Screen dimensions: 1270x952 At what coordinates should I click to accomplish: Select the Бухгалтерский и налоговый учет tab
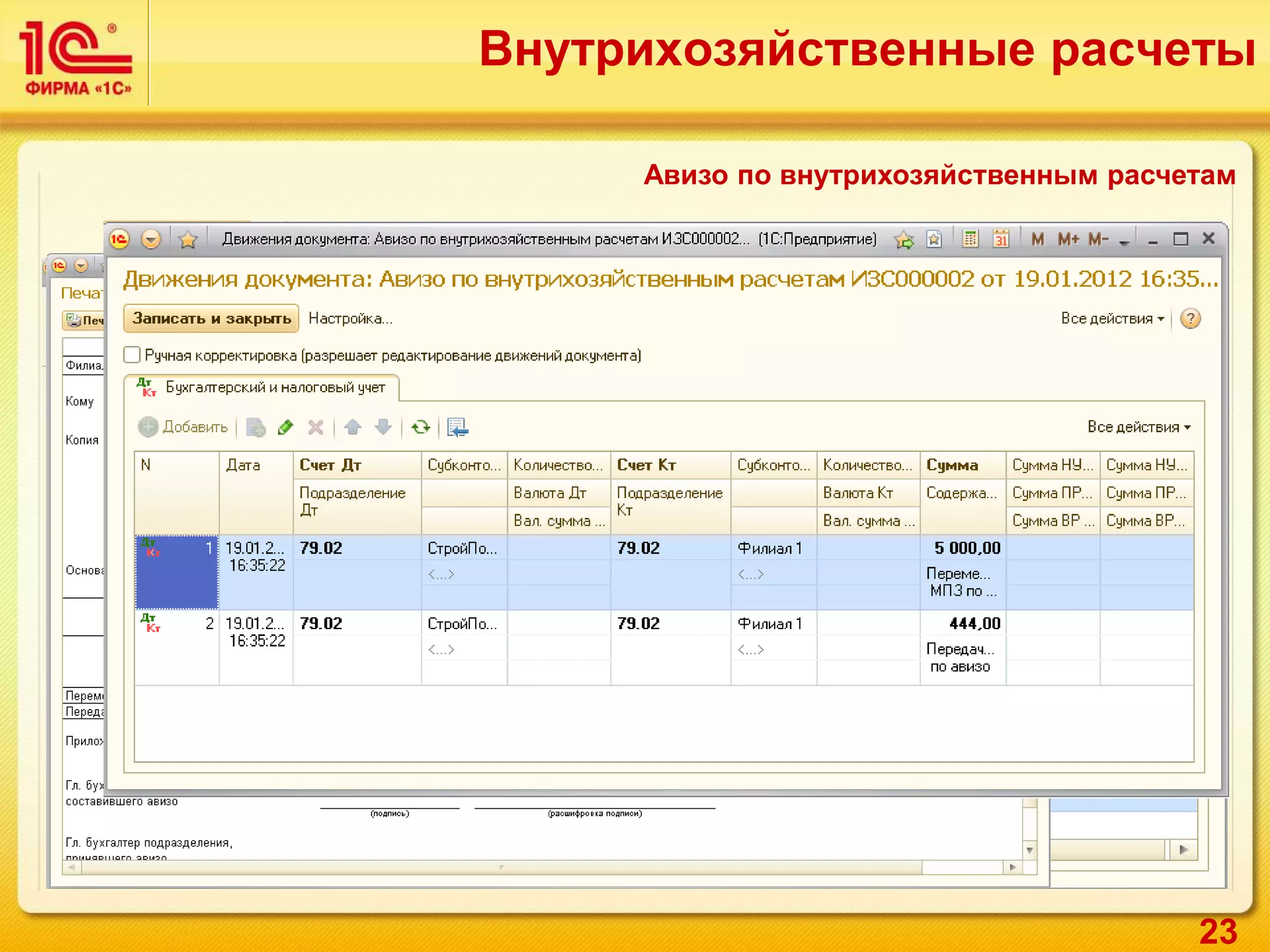(275, 387)
